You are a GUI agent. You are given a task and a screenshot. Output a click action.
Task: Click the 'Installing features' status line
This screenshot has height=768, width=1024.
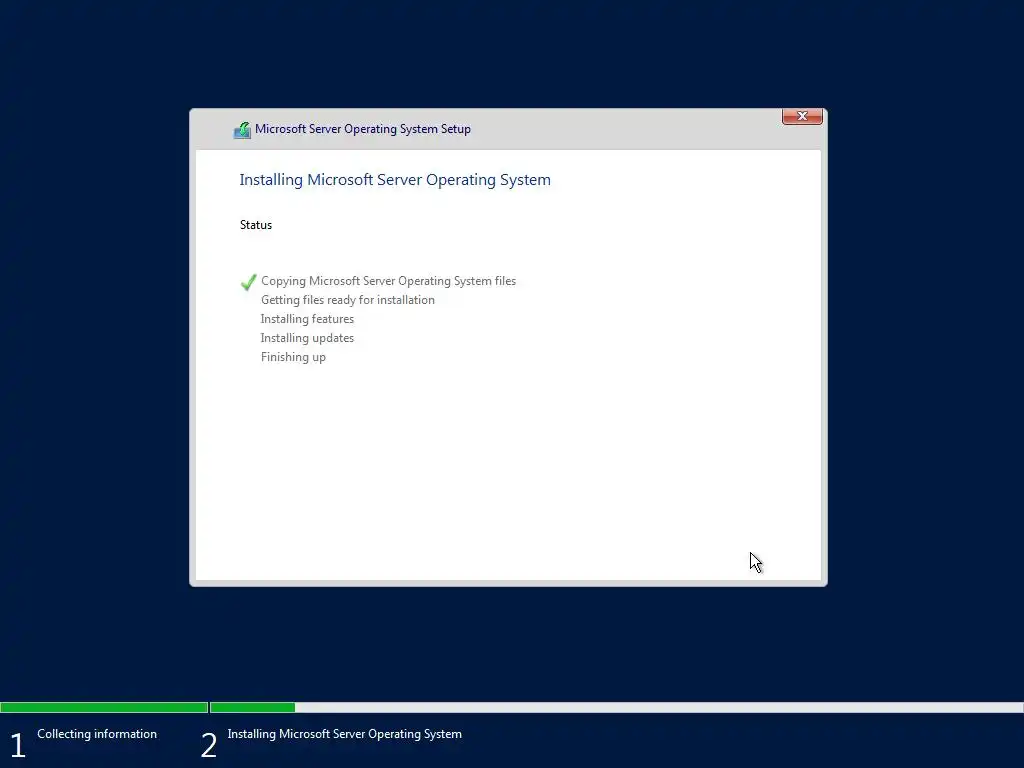(x=307, y=319)
